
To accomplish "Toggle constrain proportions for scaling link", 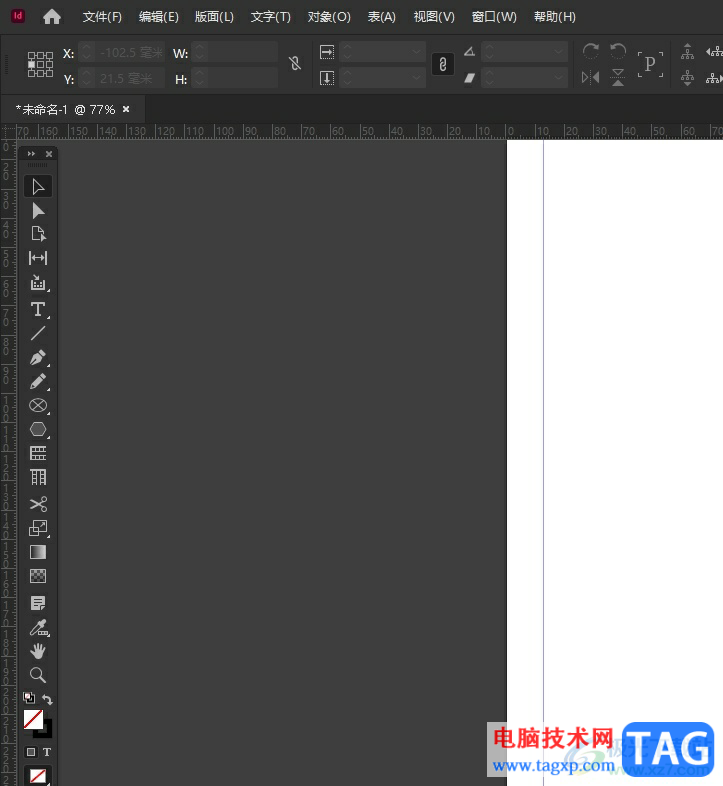I will (443, 64).
